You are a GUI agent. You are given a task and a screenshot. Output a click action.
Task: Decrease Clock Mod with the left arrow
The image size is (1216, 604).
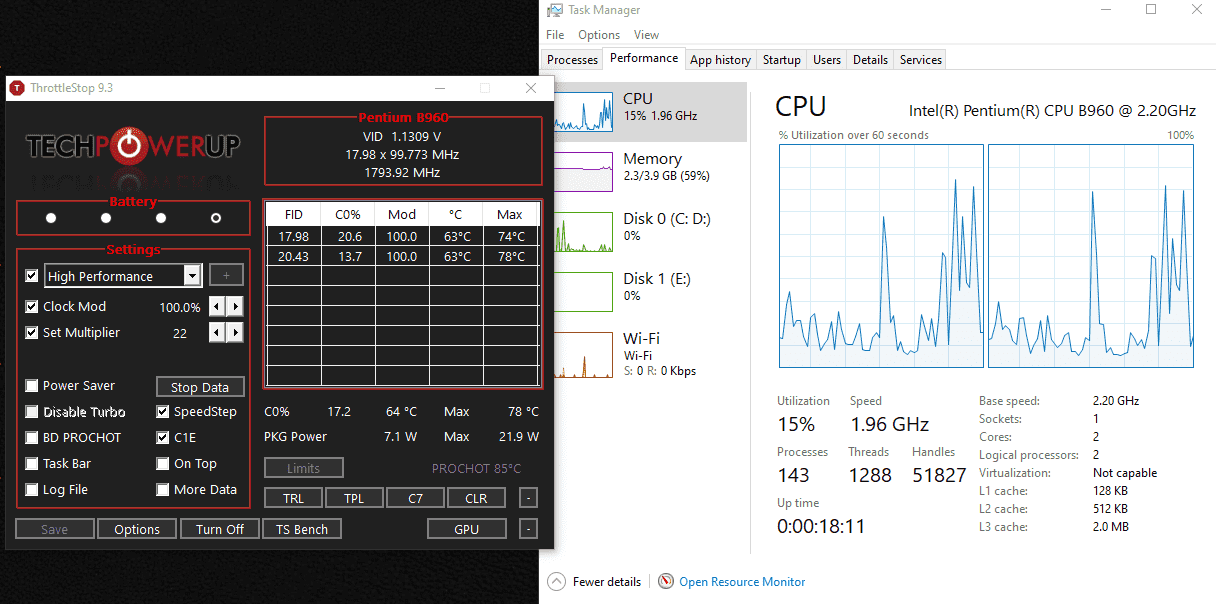coord(217,307)
